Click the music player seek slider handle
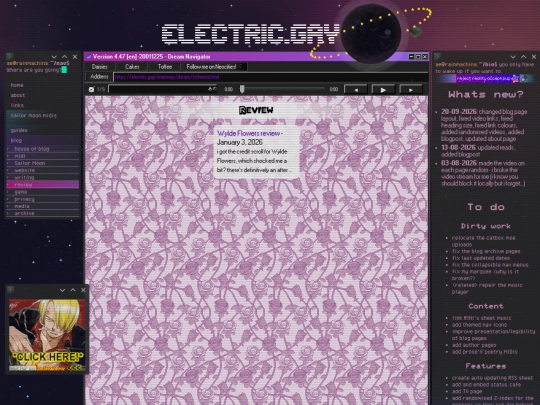This screenshot has height=405, width=540. click(242, 89)
